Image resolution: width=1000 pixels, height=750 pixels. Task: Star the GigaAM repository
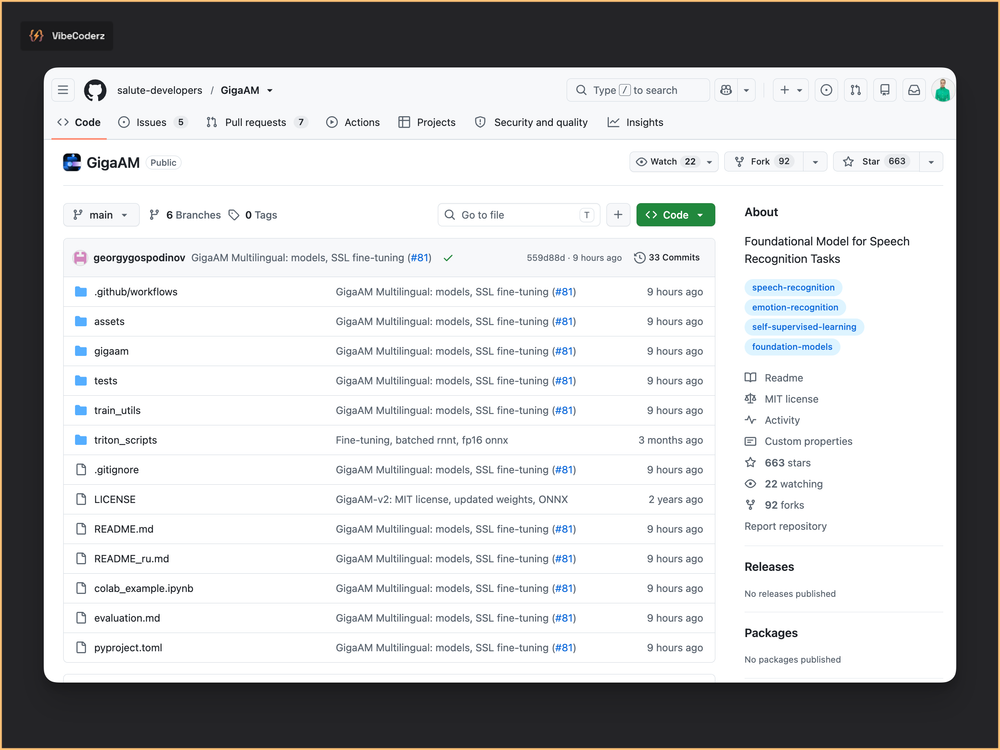pyautogui.click(x=876, y=161)
